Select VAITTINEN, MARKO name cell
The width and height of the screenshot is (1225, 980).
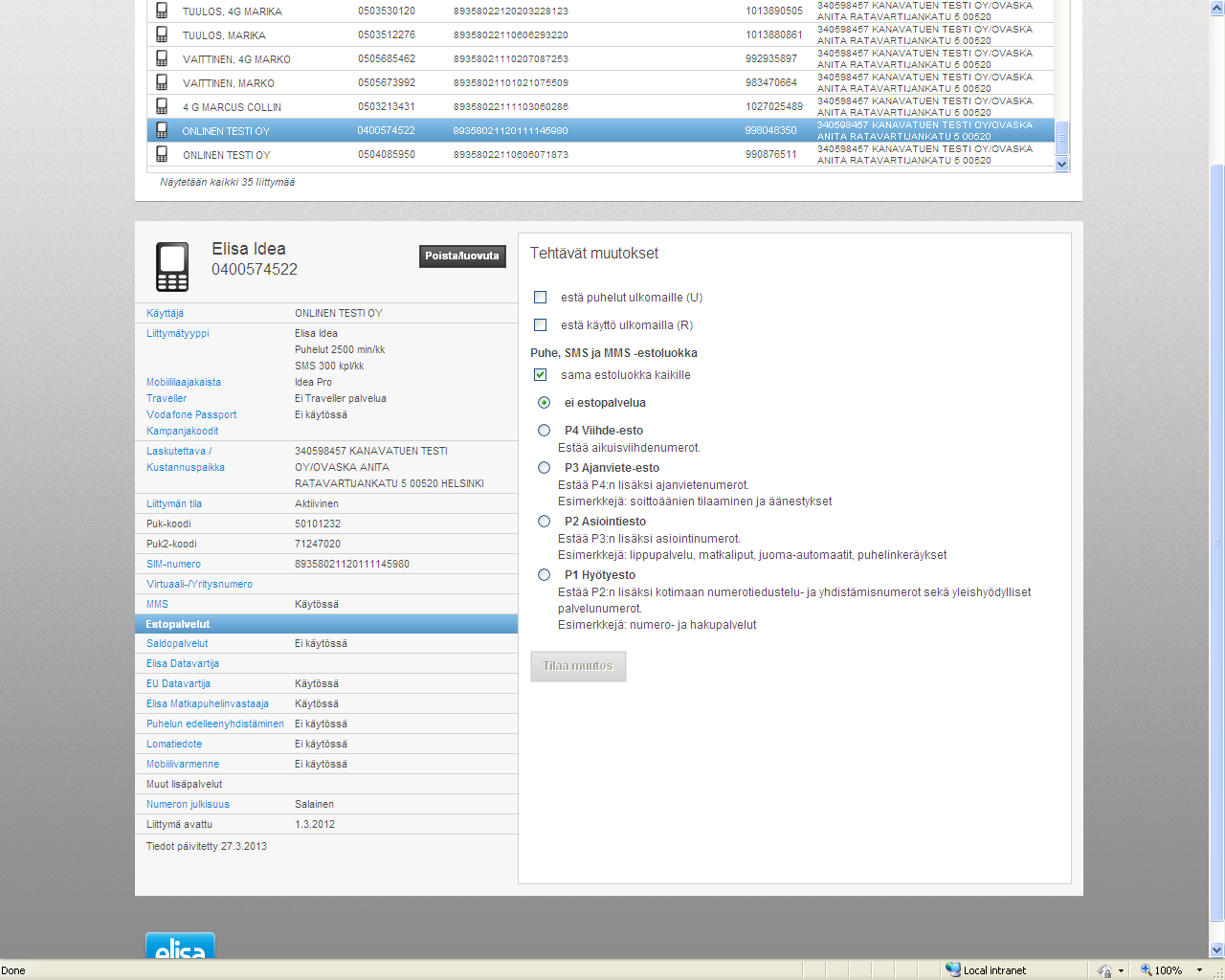(x=229, y=83)
